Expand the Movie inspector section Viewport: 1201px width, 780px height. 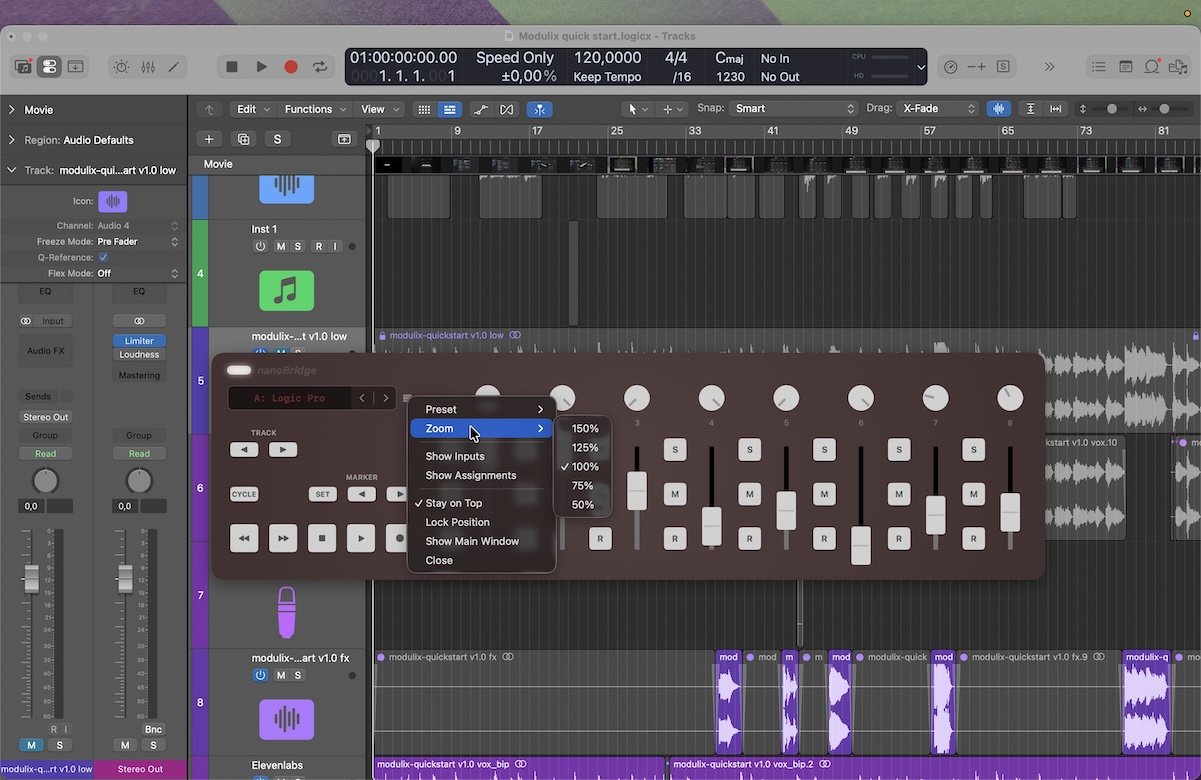11,110
